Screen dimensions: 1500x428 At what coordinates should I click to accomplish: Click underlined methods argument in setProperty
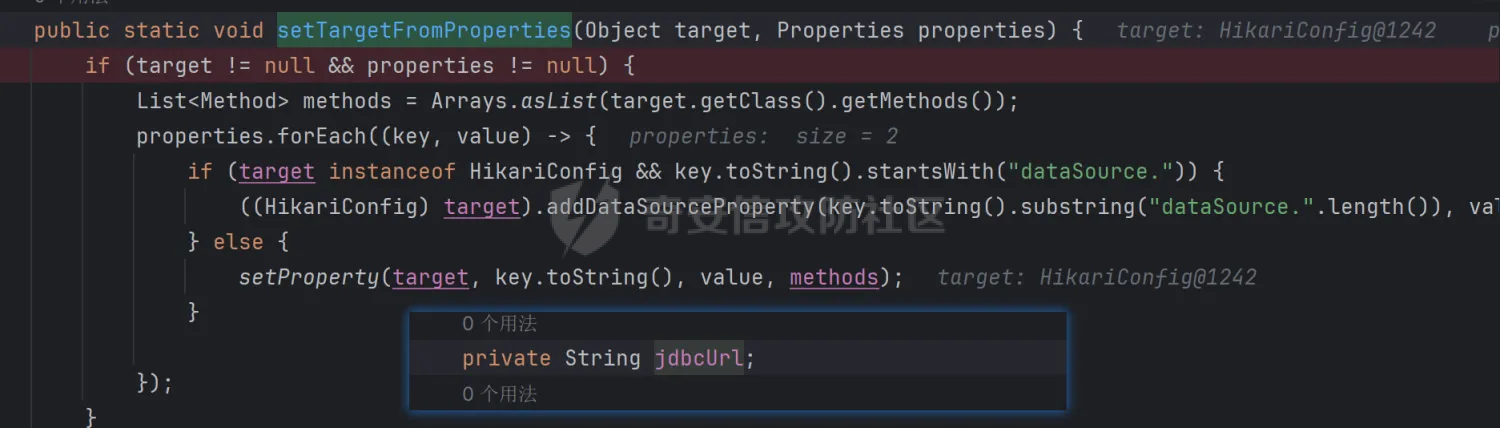pyautogui.click(x=833, y=277)
